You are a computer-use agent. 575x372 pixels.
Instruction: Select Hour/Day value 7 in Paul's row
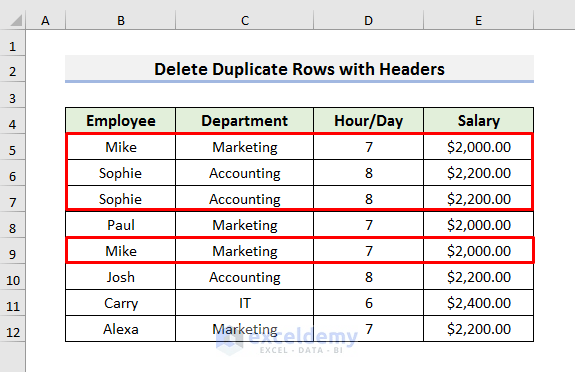tap(369, 225)
